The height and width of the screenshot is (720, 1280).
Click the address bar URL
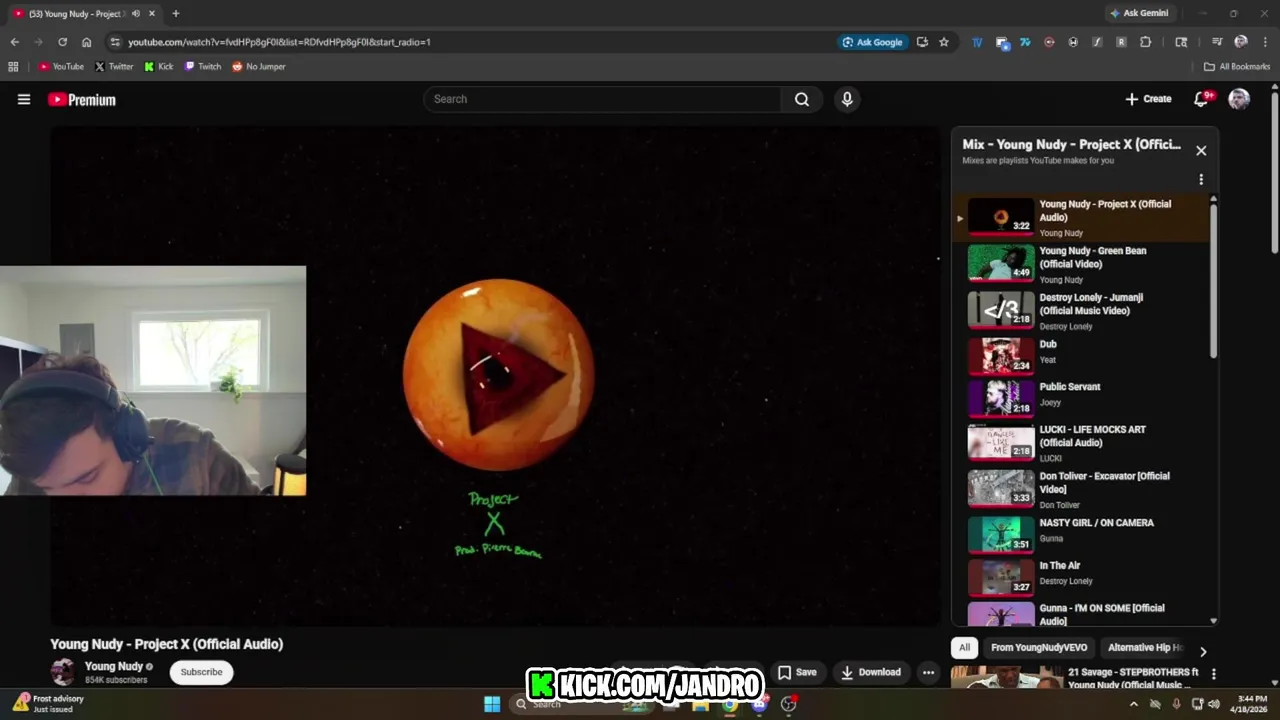coord(279,42)
